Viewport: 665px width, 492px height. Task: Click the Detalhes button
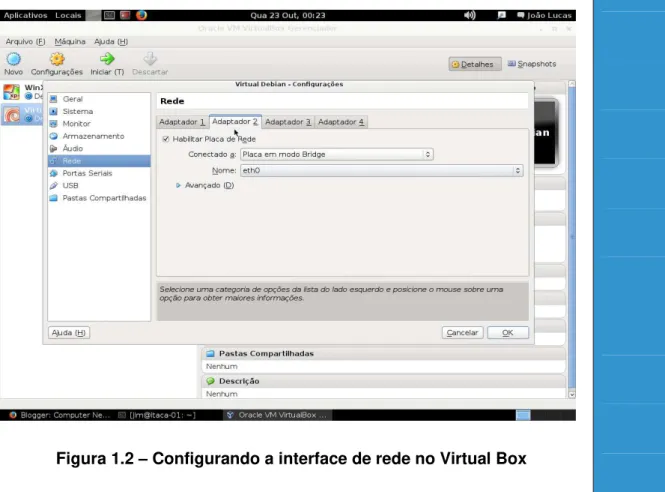[x=475, y=64]
